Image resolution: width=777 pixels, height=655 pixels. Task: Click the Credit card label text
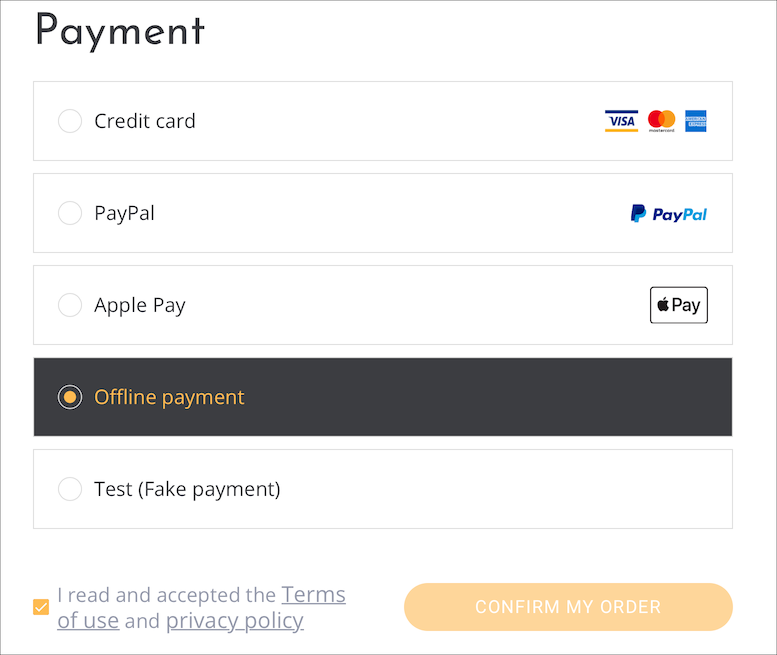click(x=145, y=121)
